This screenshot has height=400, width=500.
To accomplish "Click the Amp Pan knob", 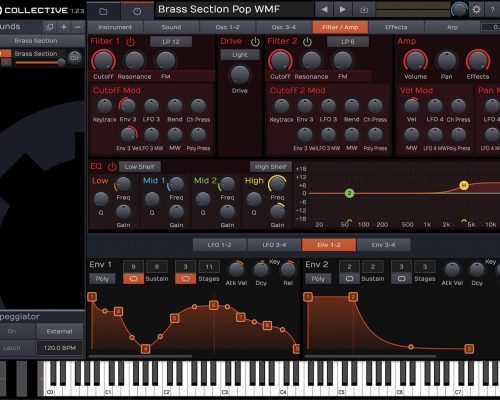I will pos(446,61).
